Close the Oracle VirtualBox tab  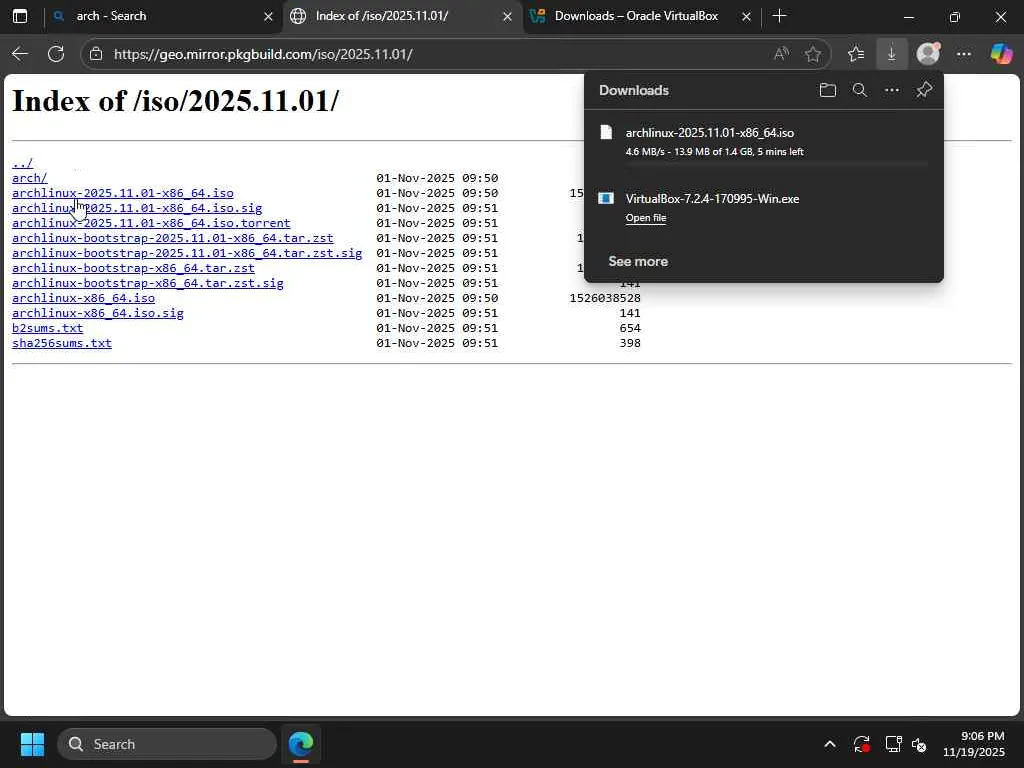(x=746, y=16)
